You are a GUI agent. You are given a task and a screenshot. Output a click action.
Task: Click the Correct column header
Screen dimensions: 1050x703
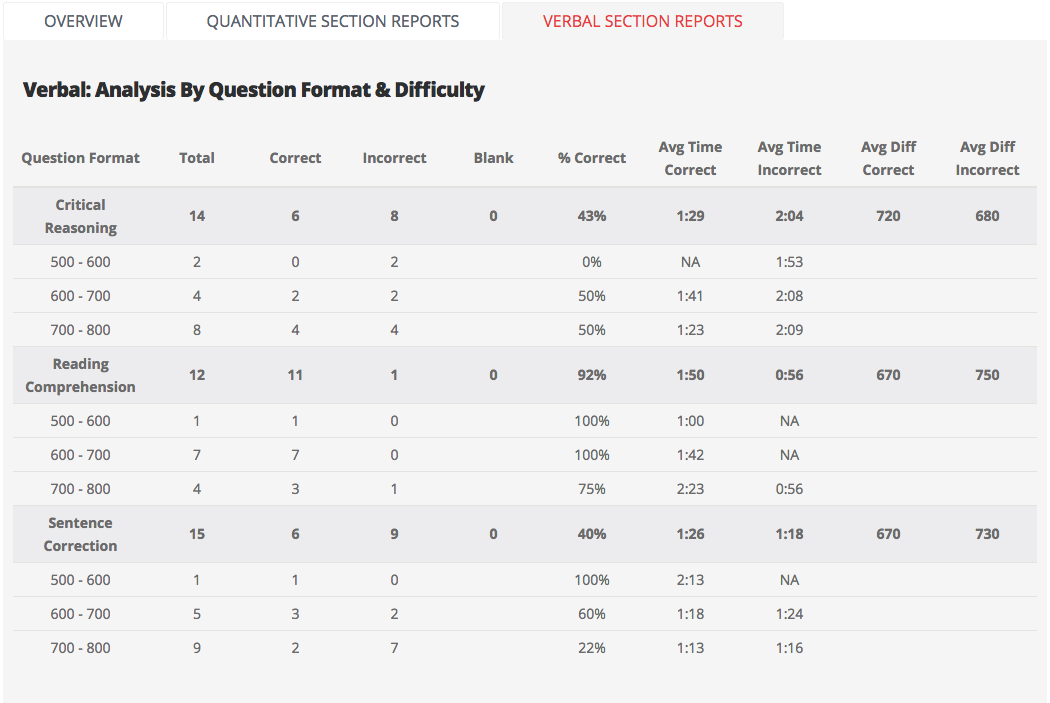pos(295,158)
